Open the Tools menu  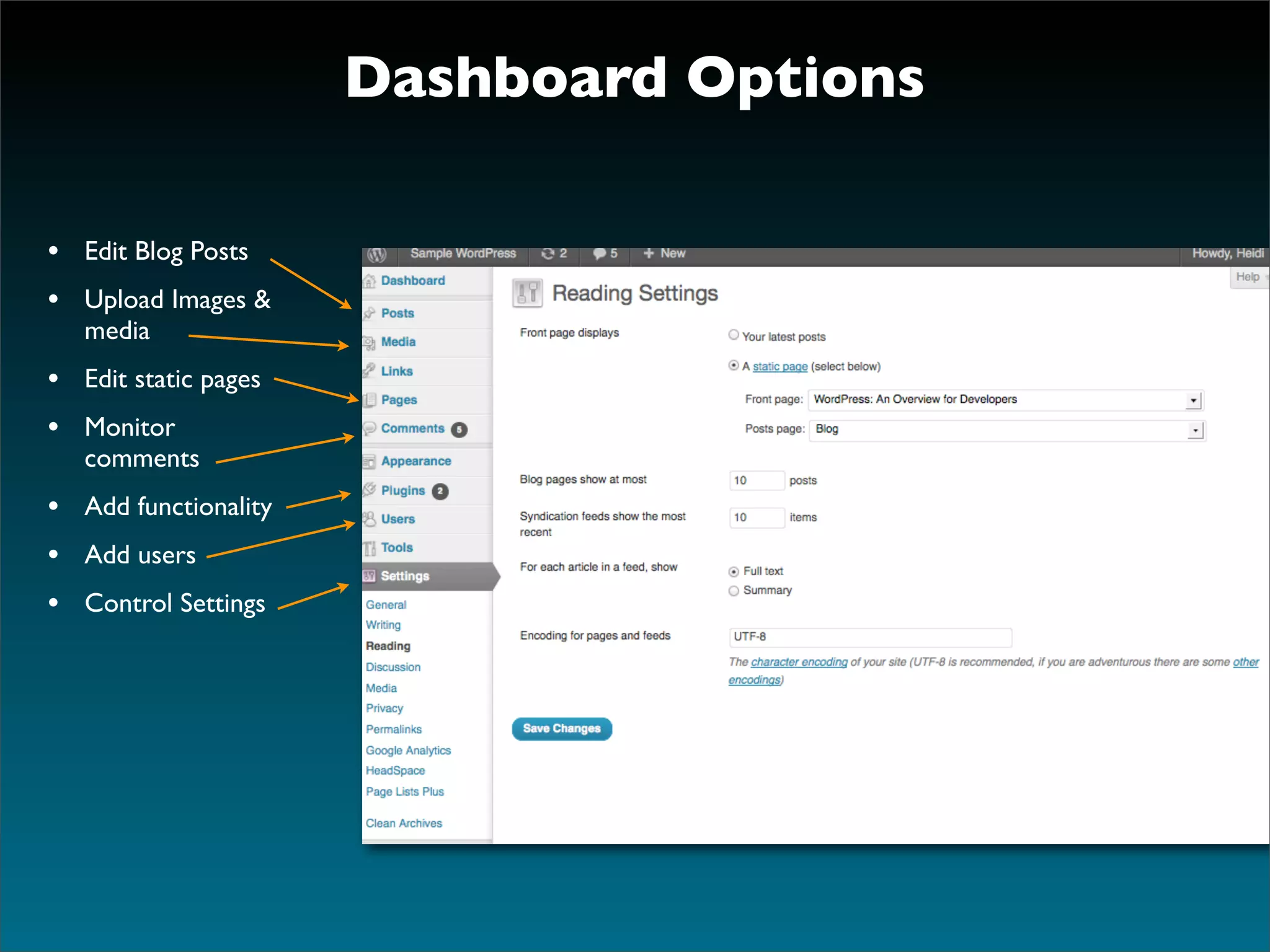coord(397,548)
